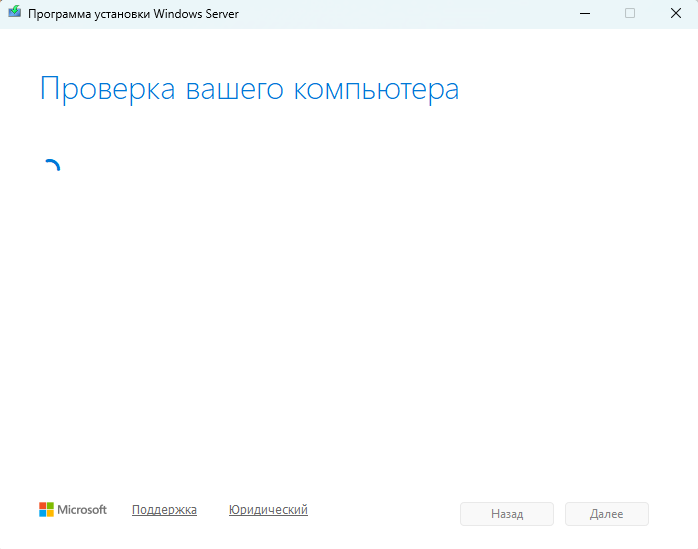Click the blue square of Microsoft logo

coord(43,514)
